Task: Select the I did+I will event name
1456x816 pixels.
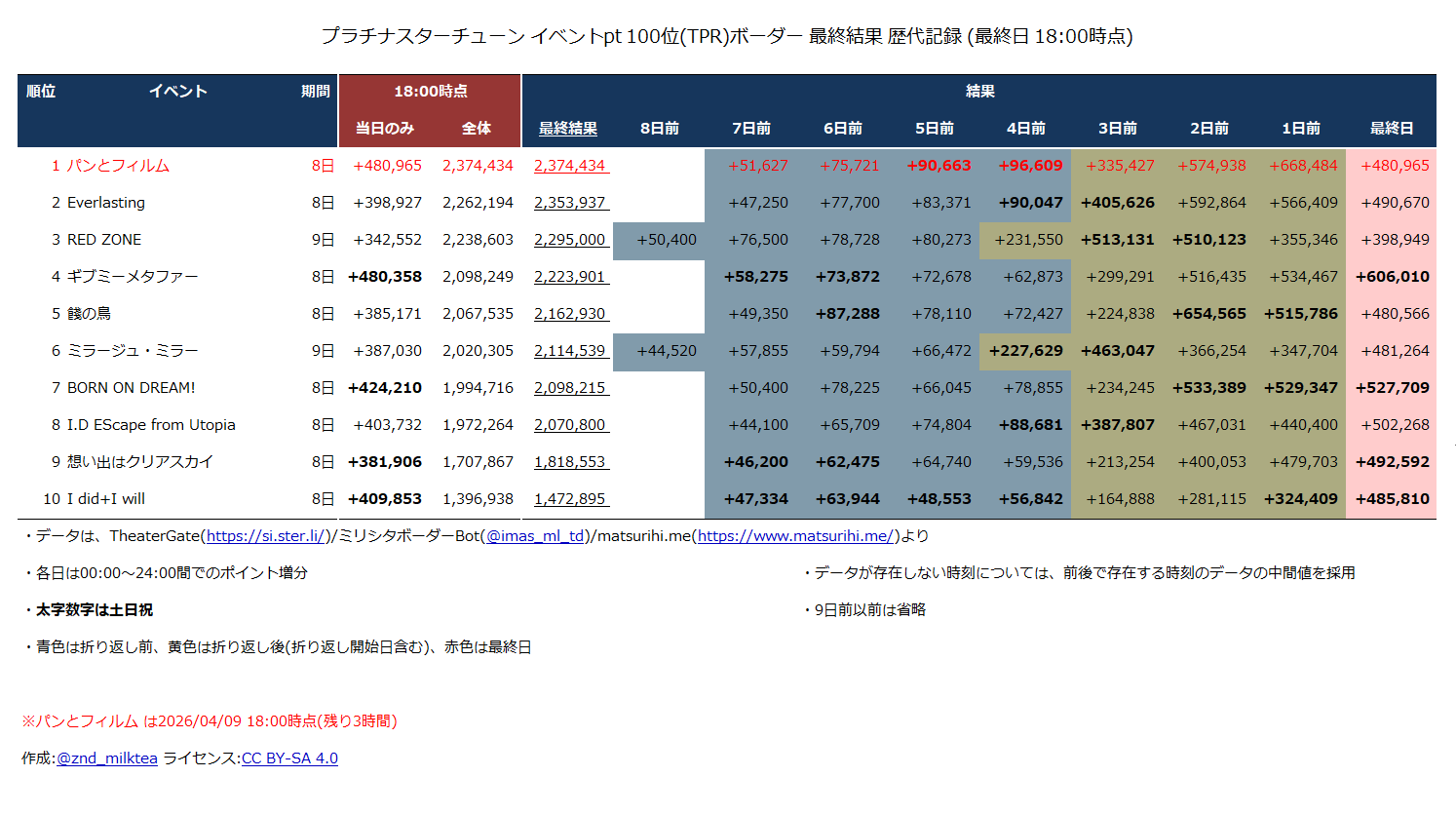Action: 106,499
